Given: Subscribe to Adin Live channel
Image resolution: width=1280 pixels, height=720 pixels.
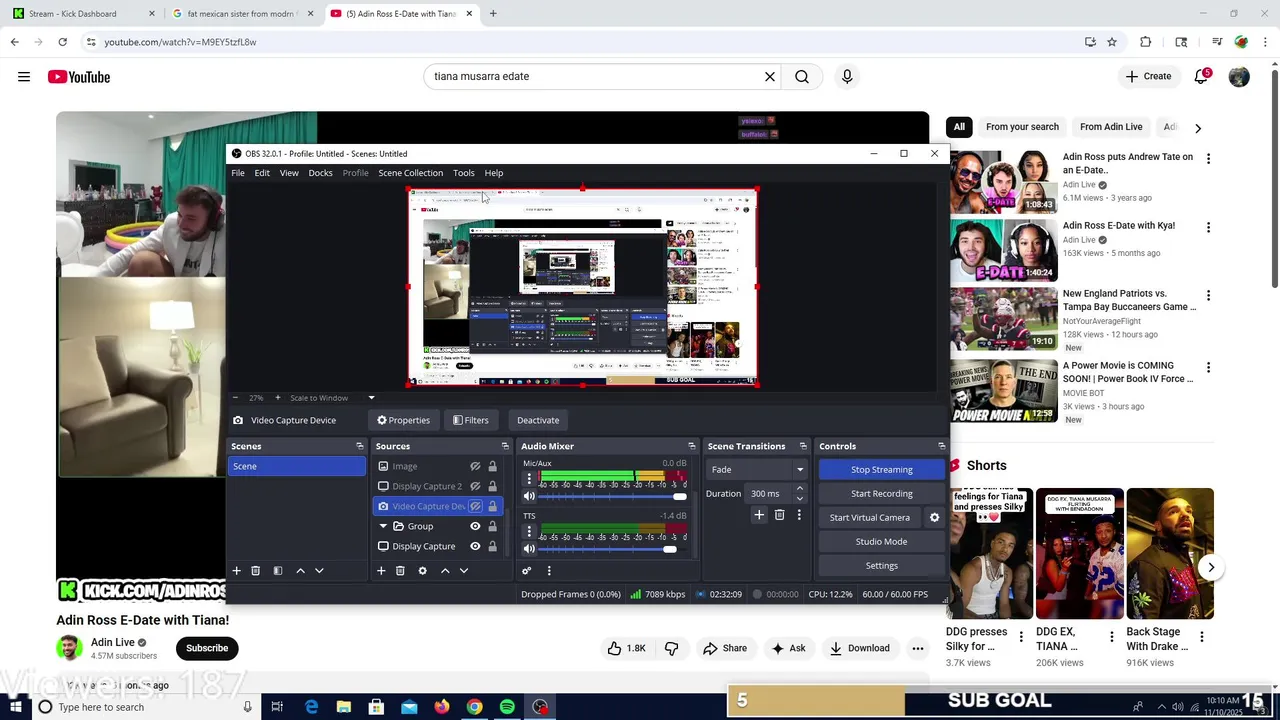Looking at the screenshot, I should pos(207,648).
